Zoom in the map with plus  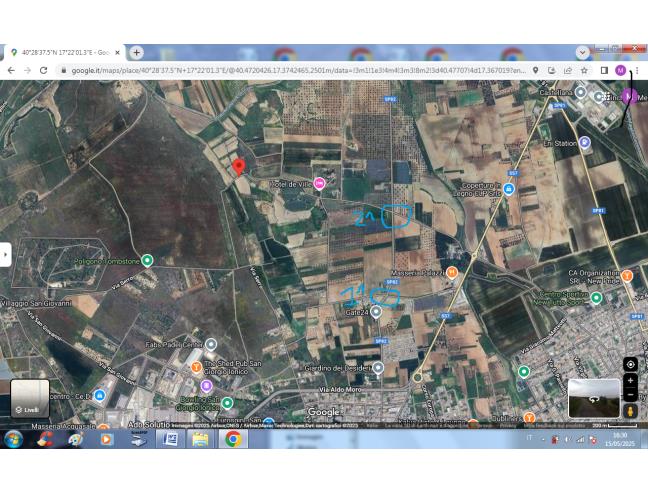point(630,380)
